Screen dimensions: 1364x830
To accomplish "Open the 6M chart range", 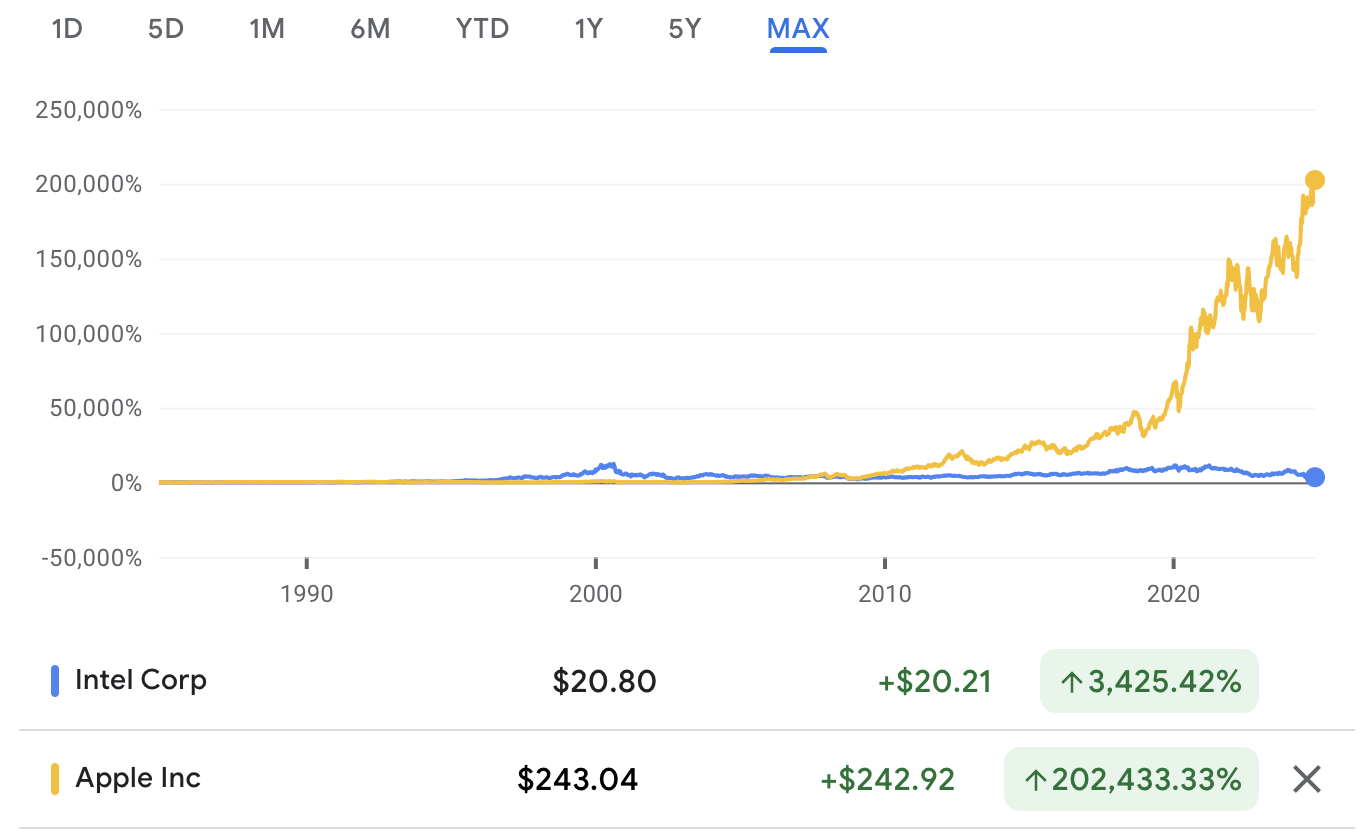I will 370,29.
